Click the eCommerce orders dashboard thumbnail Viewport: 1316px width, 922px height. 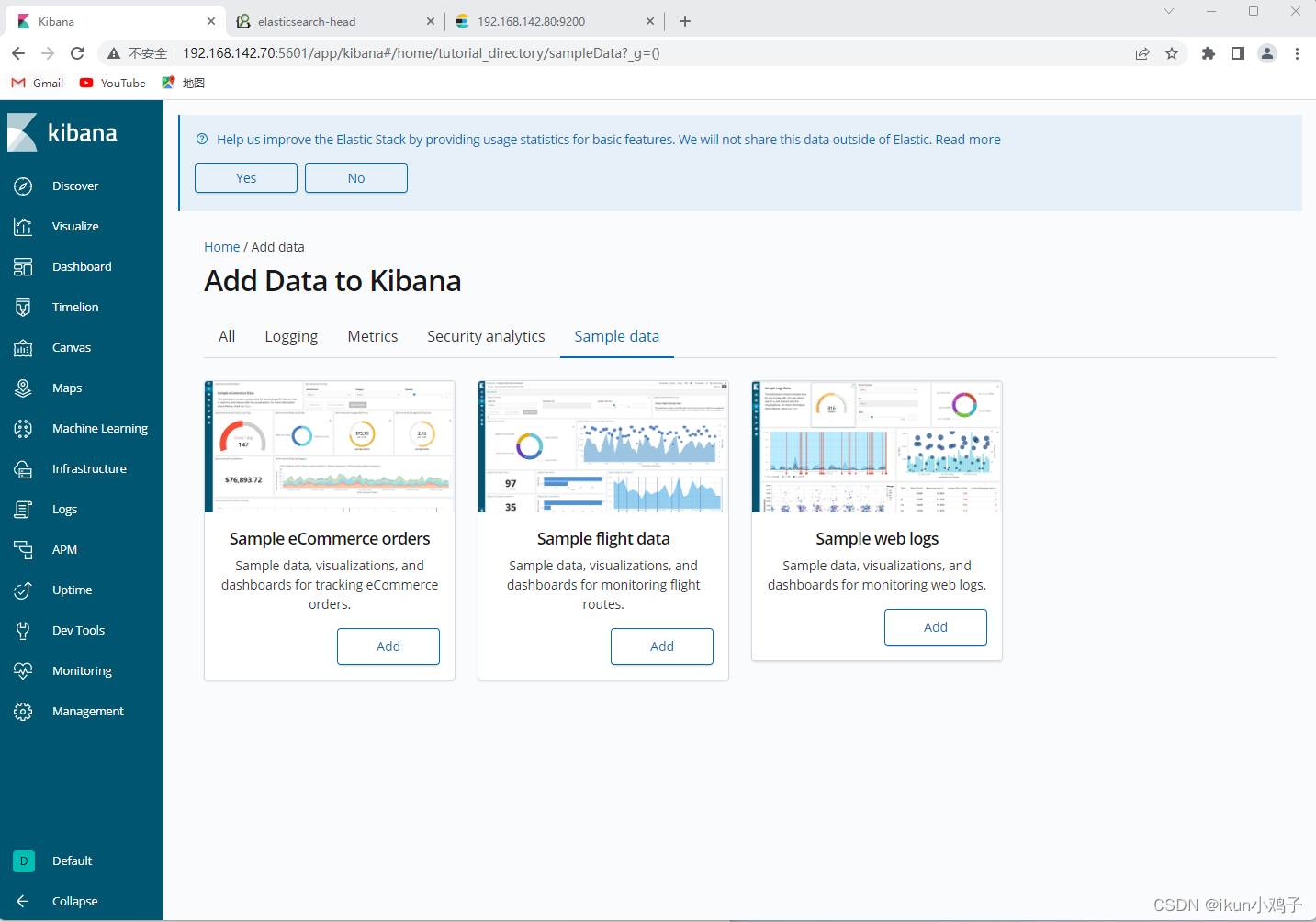coord(330,446)
